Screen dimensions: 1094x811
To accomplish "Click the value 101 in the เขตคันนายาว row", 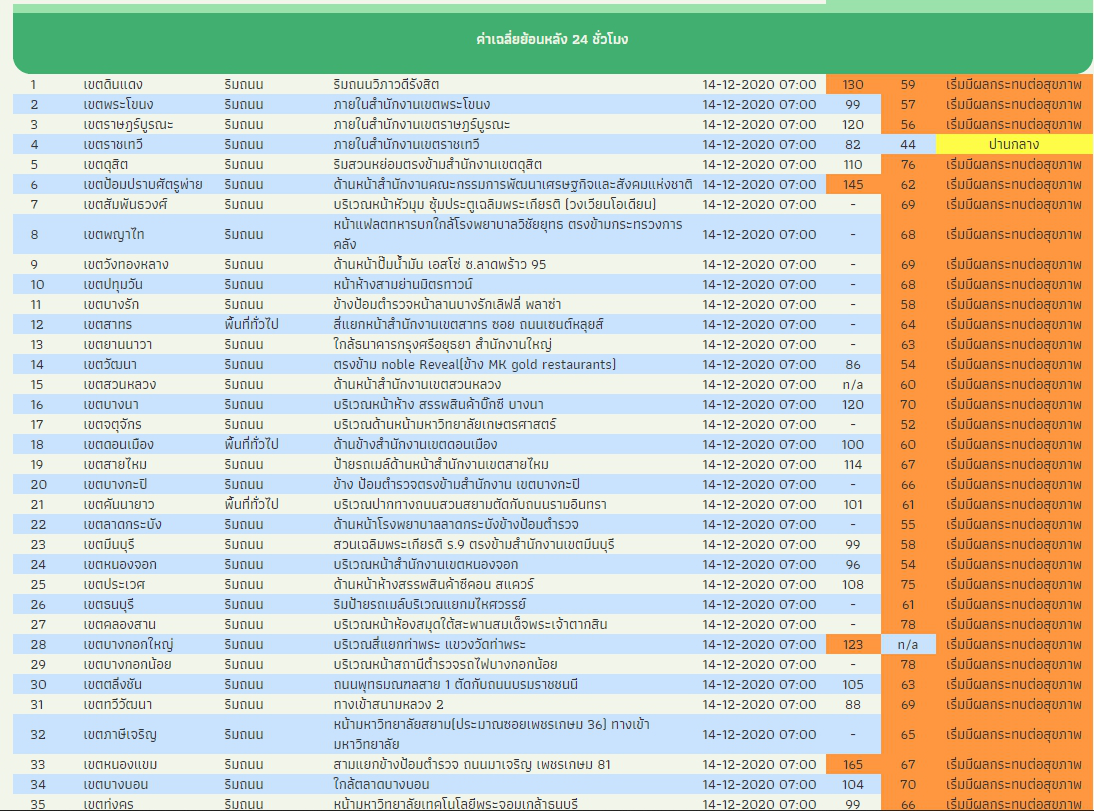I will [853, 505].
